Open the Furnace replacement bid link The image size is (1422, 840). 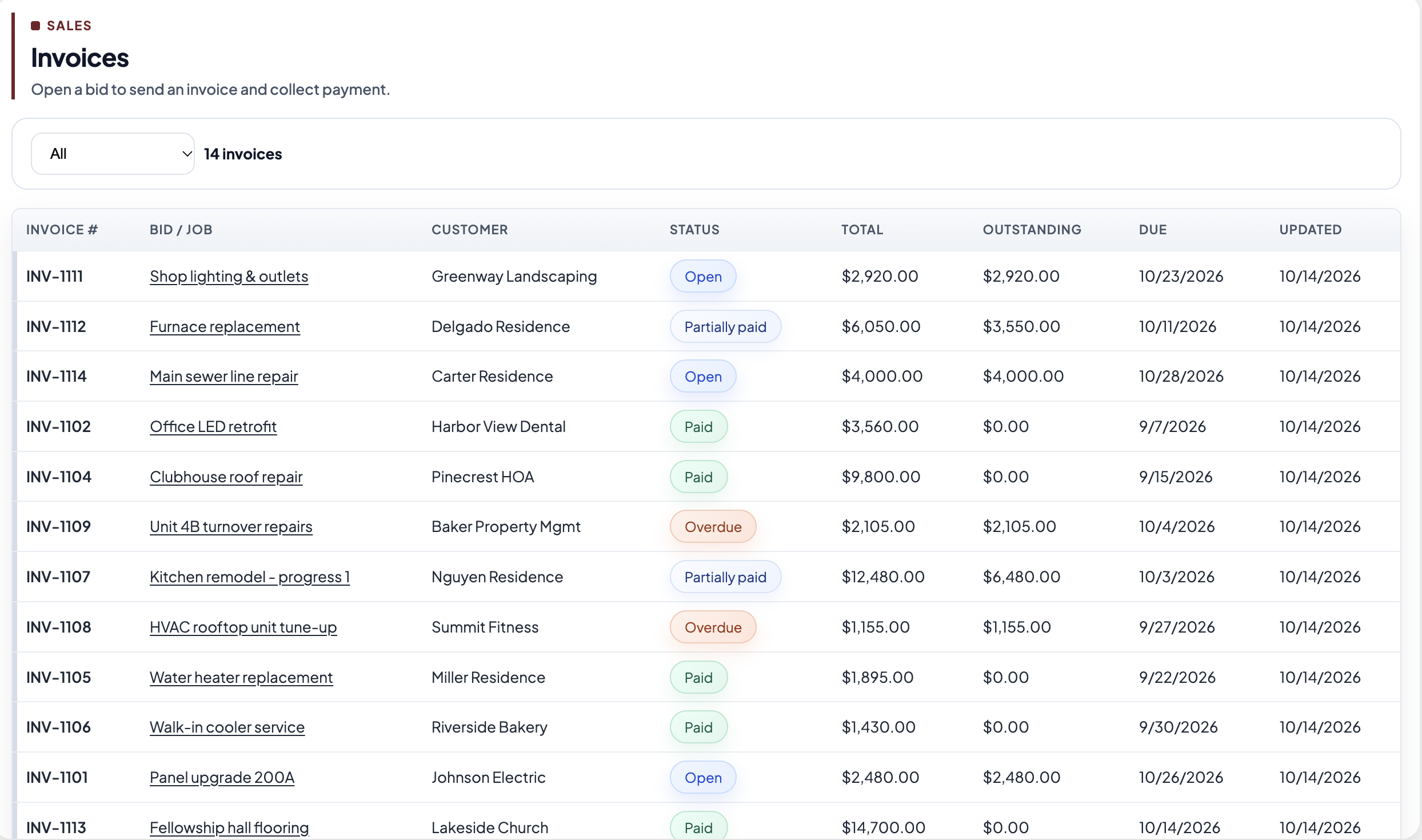[x=225, y=327]
